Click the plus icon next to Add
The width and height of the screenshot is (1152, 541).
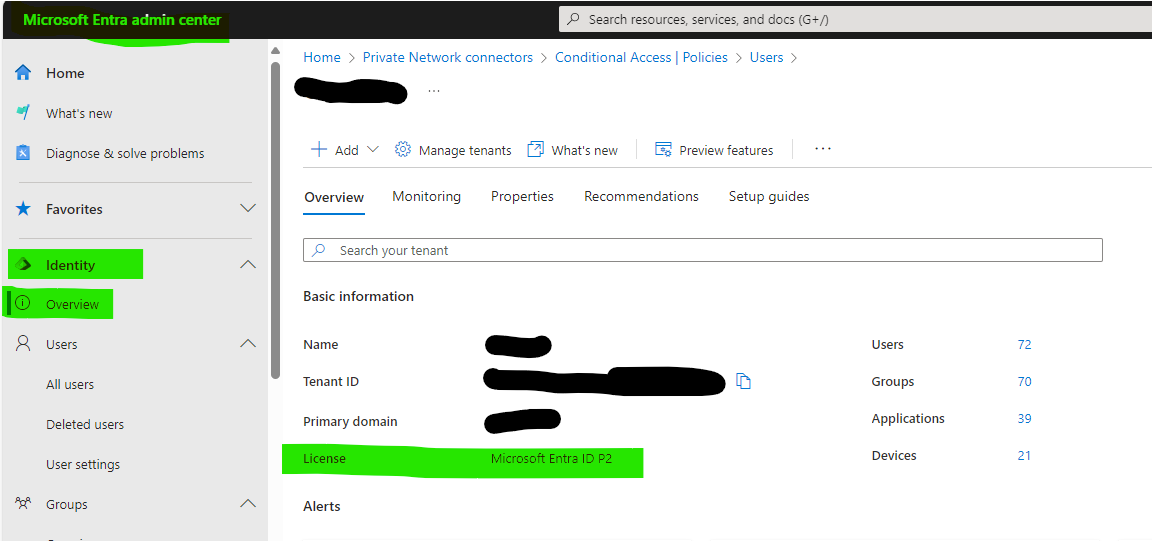[x=319, y=150]
